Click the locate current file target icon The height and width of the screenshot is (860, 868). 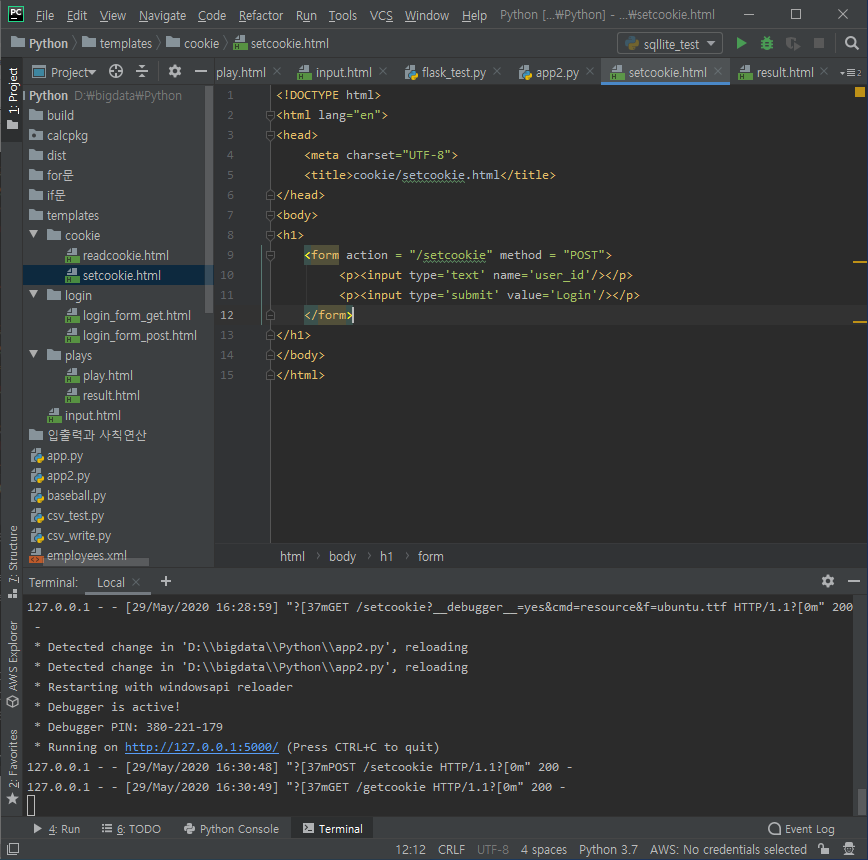(x=116, y=71)
